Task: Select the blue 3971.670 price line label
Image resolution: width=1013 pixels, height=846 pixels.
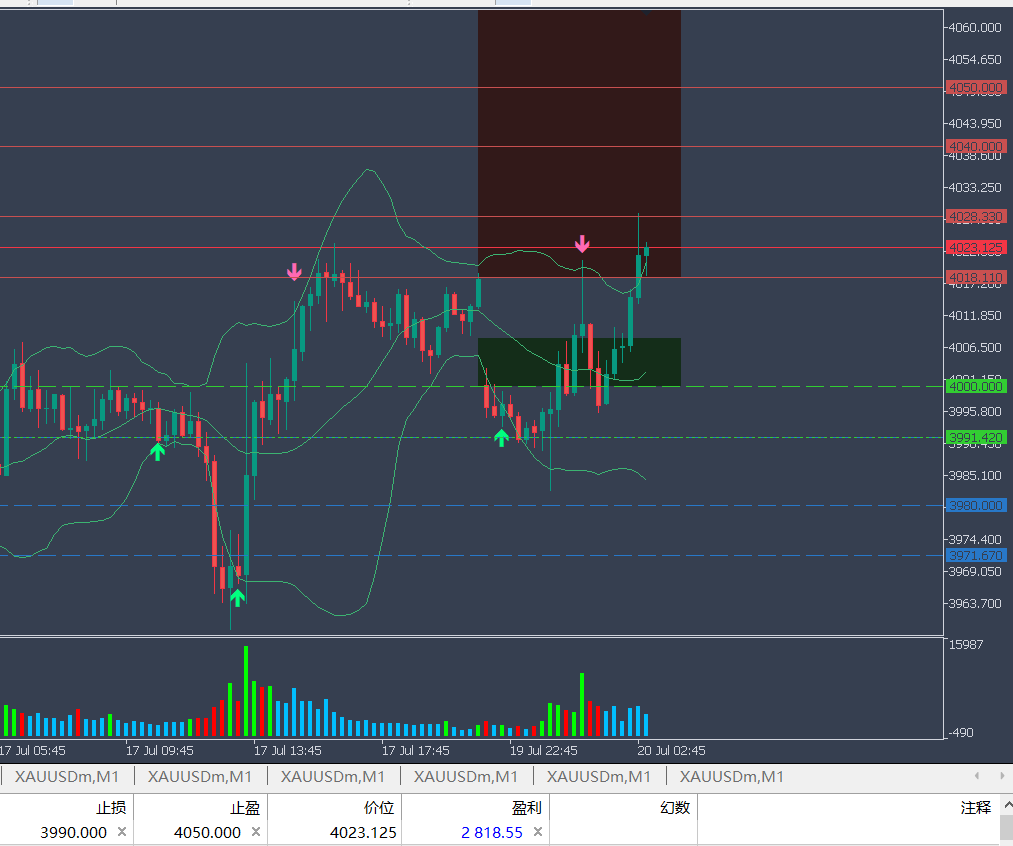Action: point(976,555)
